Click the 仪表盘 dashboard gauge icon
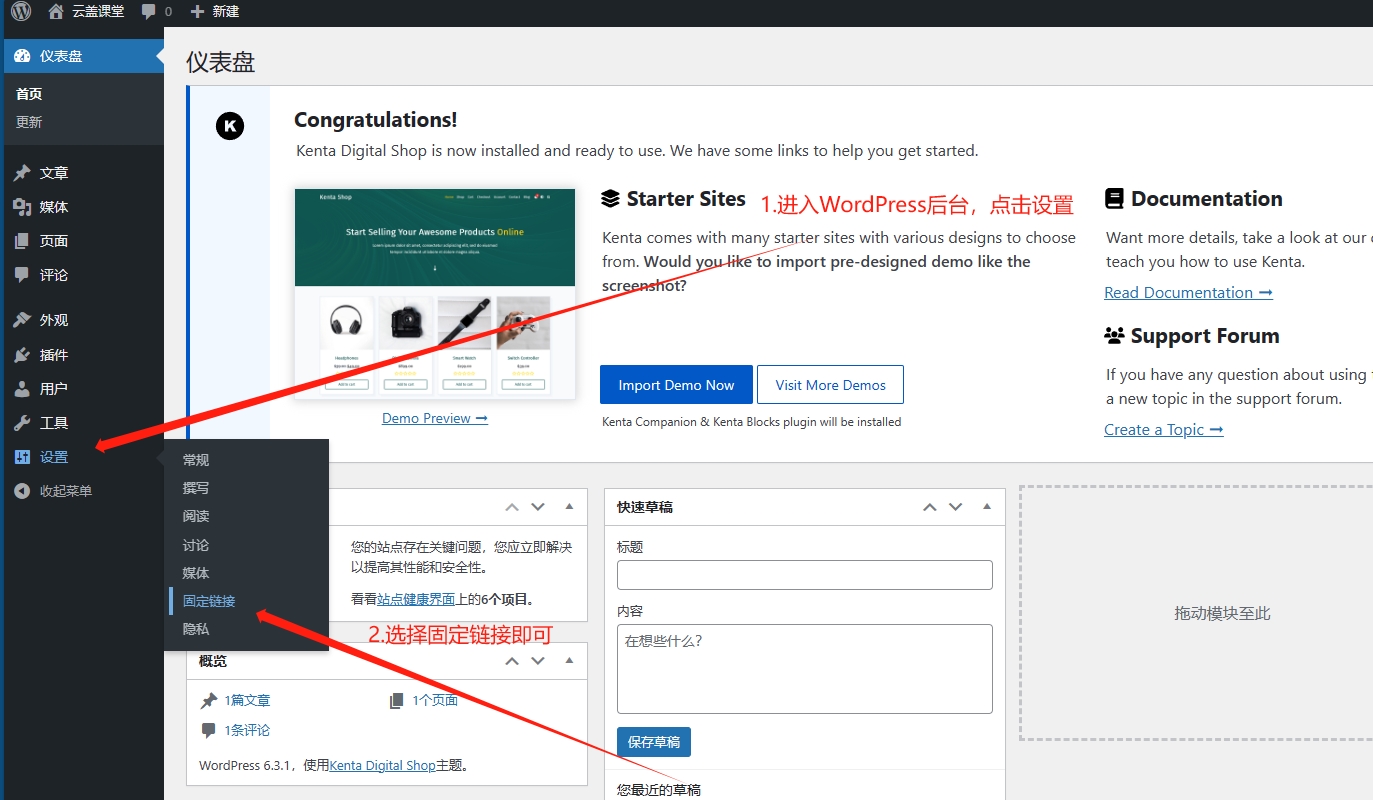 22,56
